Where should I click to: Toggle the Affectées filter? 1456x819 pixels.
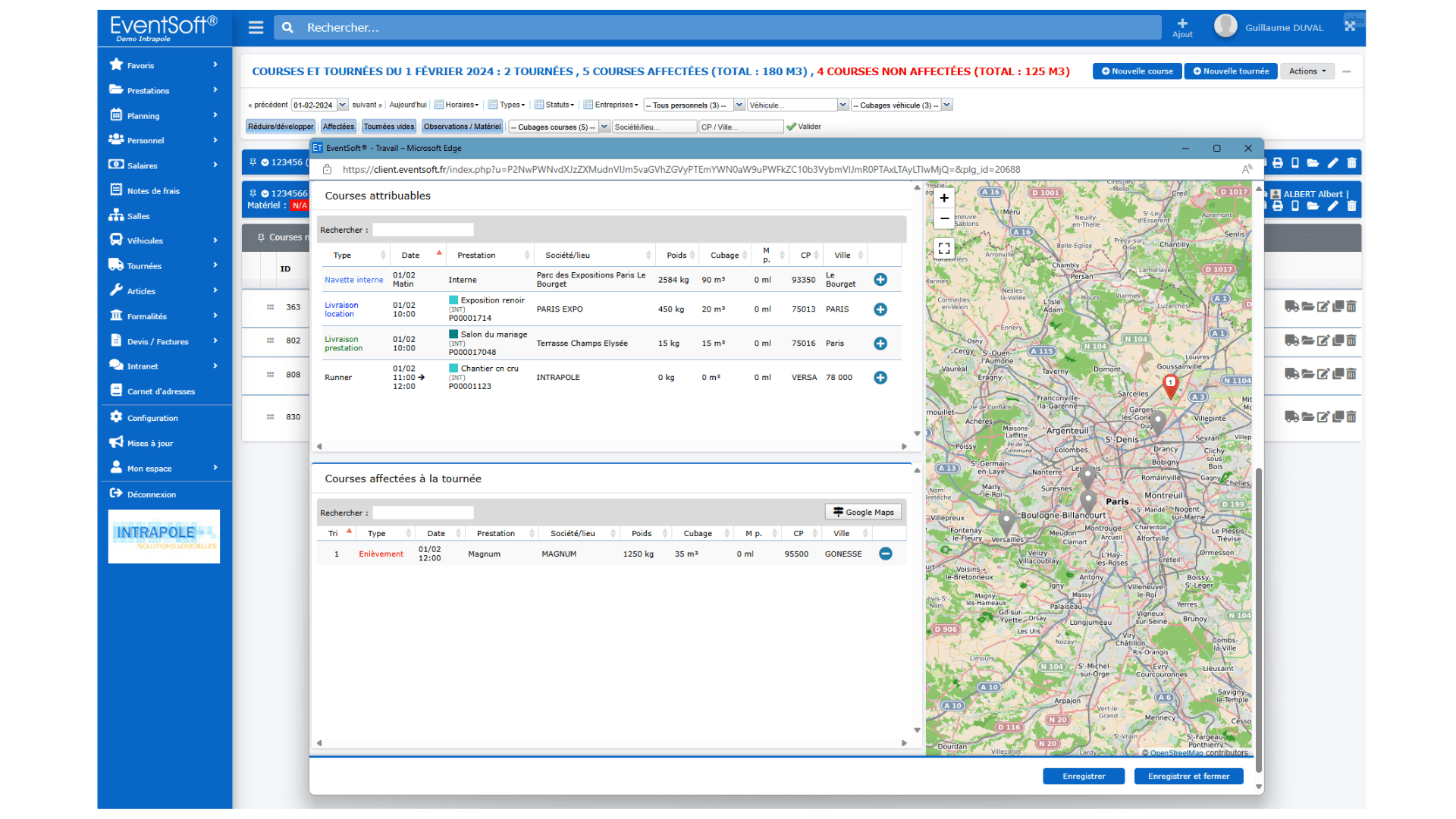point(337,127)
